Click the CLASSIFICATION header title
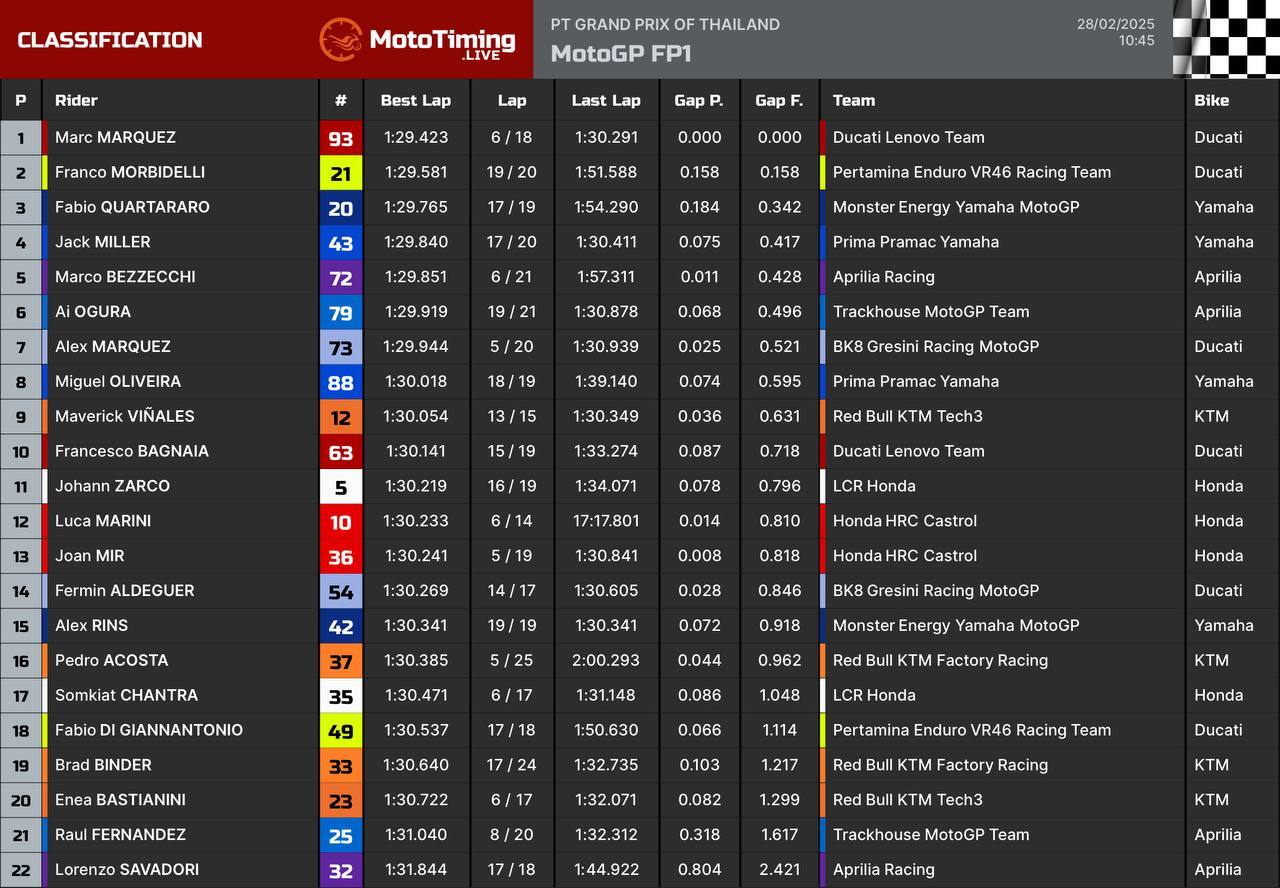Screen dimensions: 1280x888 pyautogui.click(x=110, y=40)
